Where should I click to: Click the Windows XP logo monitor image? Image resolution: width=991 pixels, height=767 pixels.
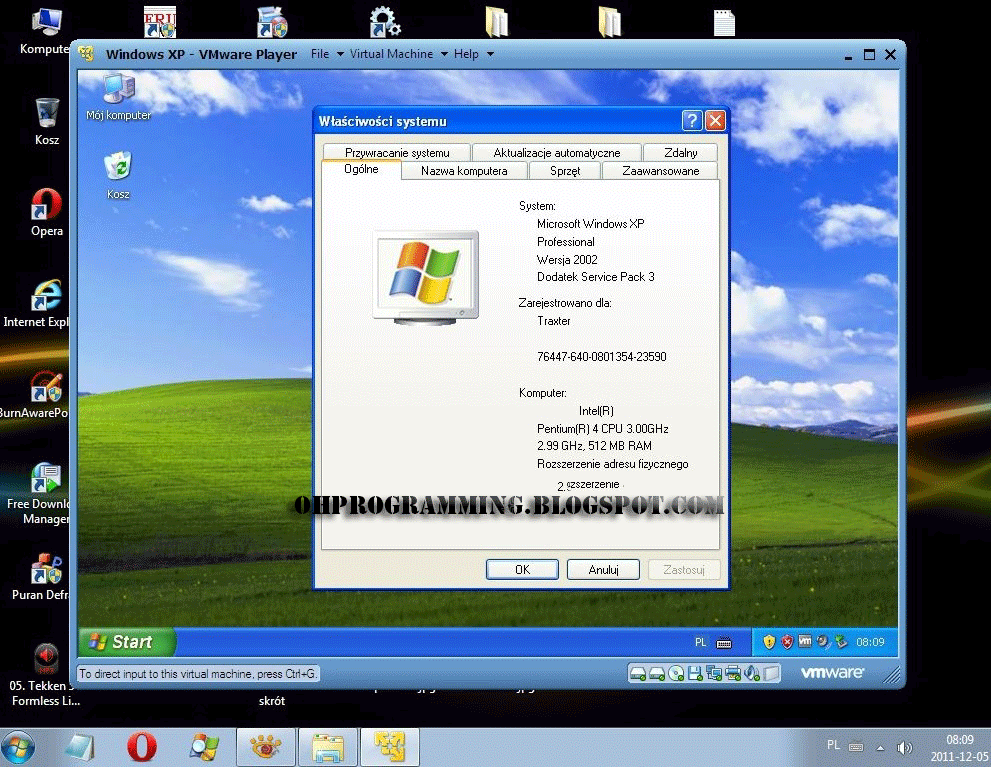[x=425, y=277]
